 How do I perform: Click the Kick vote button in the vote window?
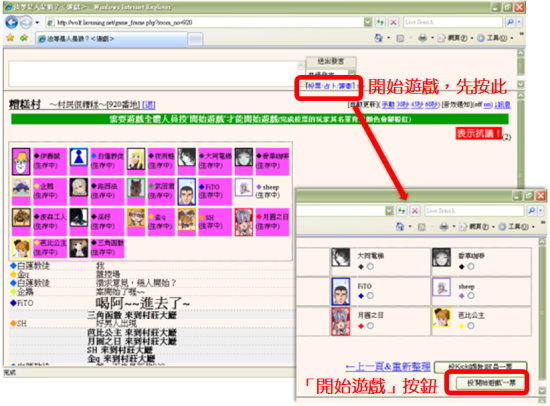481,367
